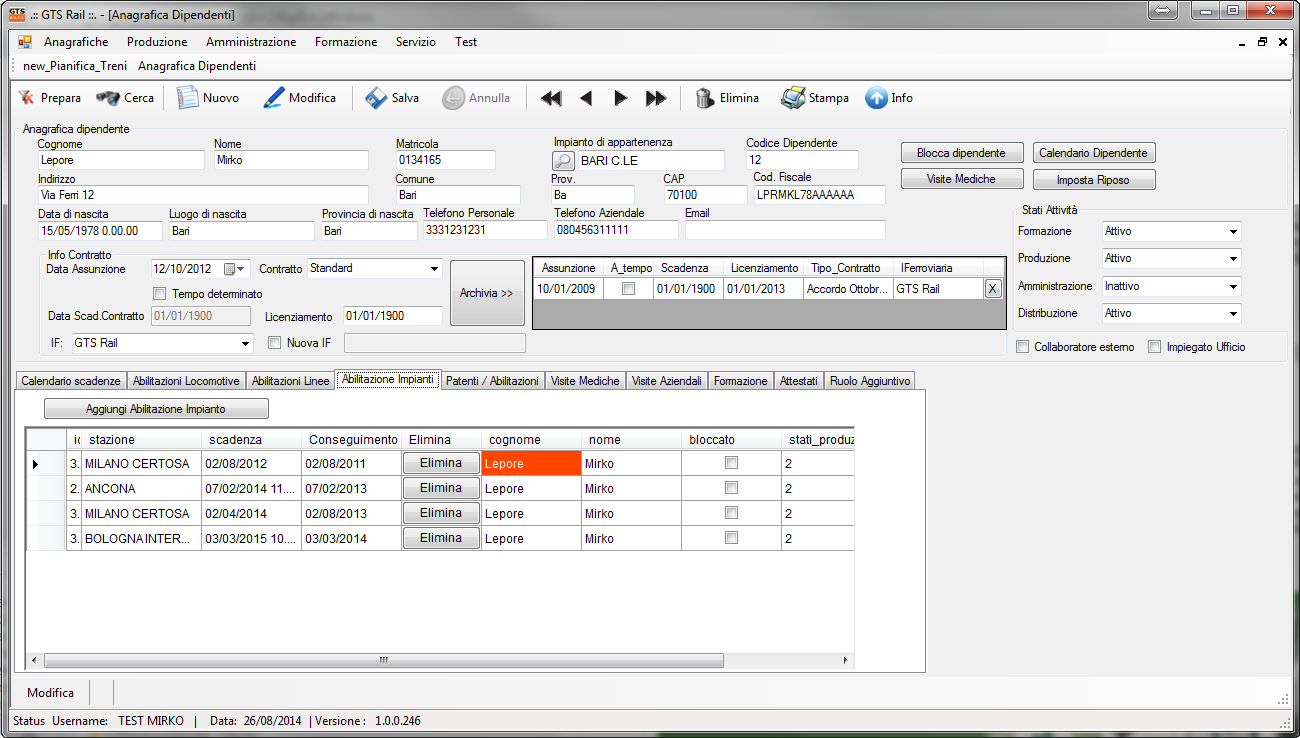Viewport: 1300px width, 738px height.
Task: Toggle the Tempo determinato checkbox
Action: pyautogui.click(x=159, y=294)
